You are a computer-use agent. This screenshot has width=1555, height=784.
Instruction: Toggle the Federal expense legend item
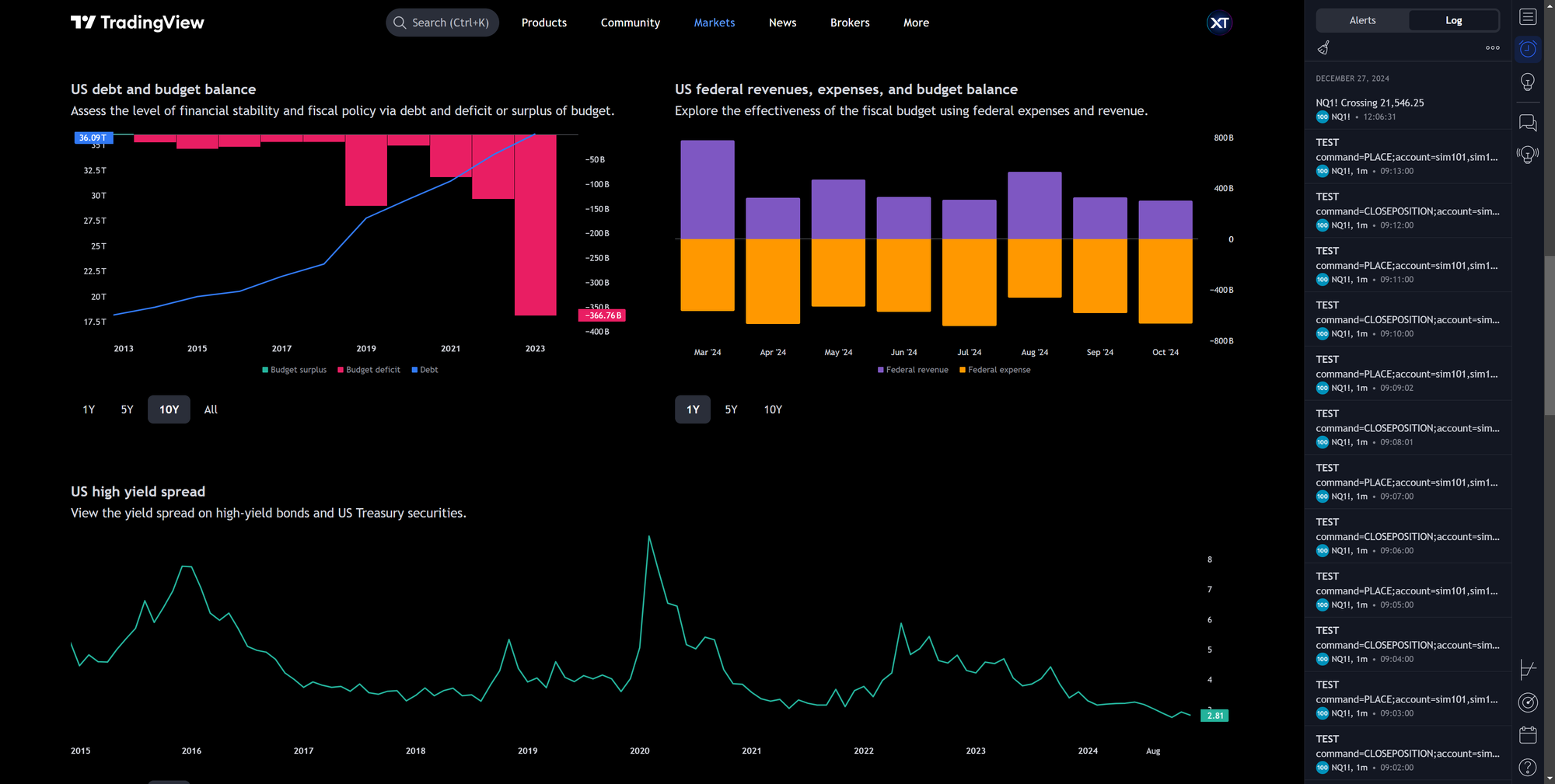click(994, 370)
